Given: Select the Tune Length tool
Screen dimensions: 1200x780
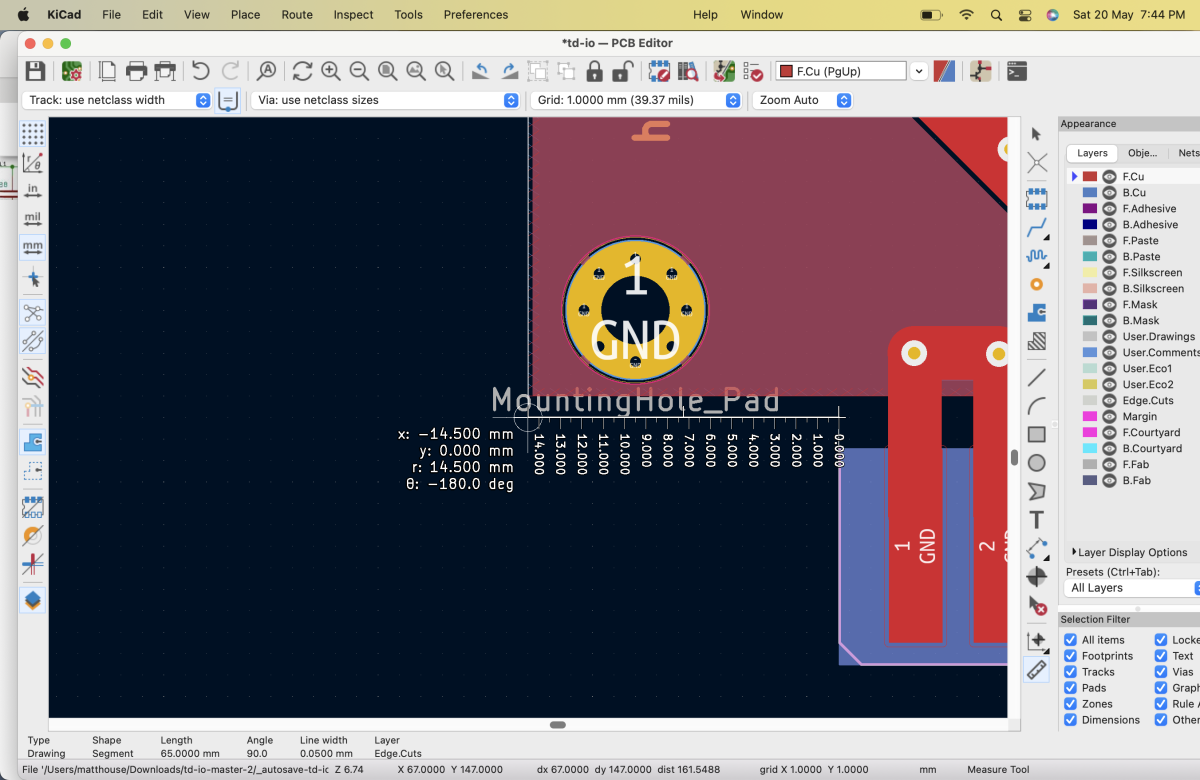Looking at the screenshot, I should pyautogui.click(x=1037, y=256).
